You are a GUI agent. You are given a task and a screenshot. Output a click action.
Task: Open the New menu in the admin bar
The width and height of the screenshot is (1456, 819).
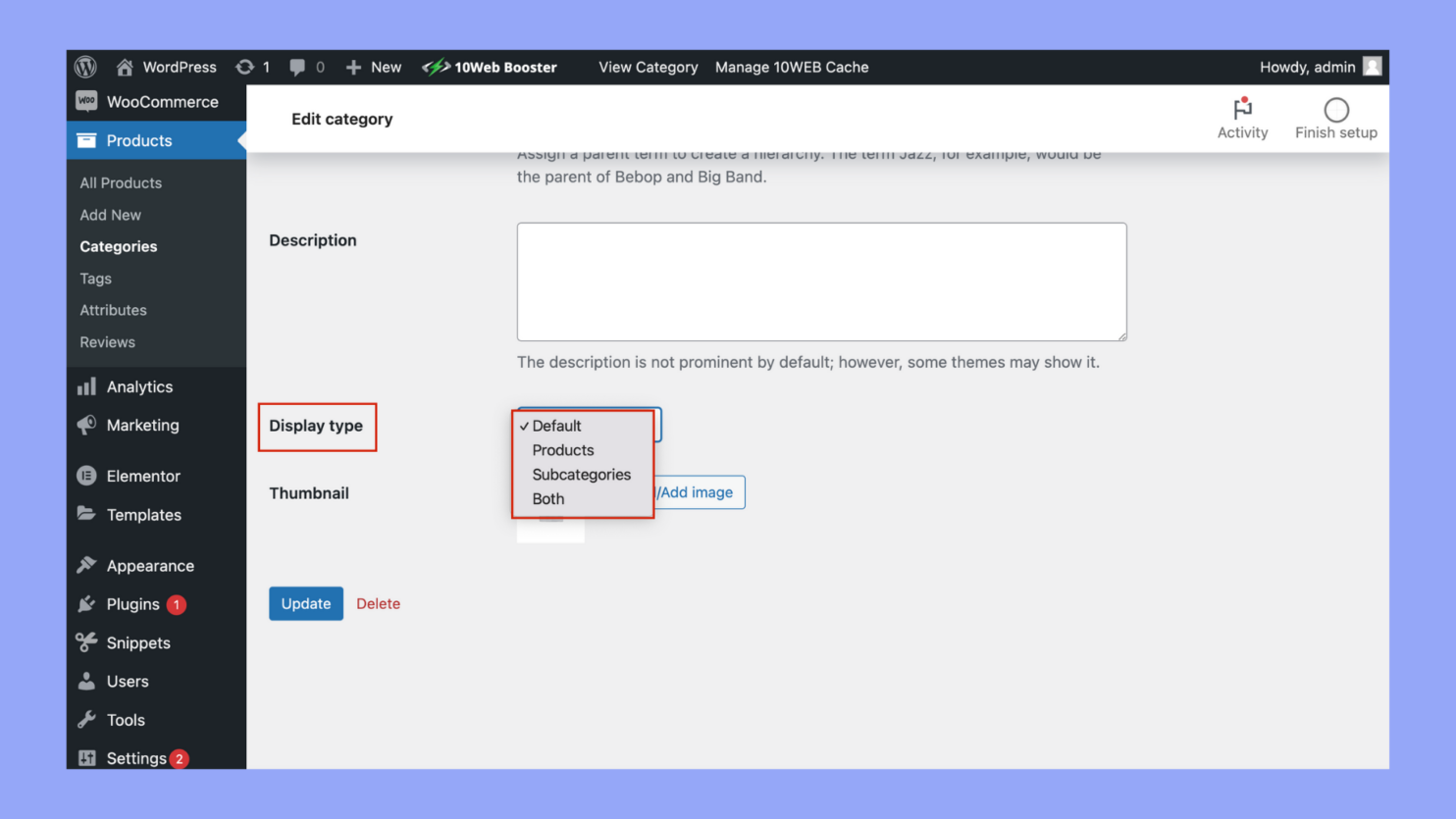tap(374, 67)
